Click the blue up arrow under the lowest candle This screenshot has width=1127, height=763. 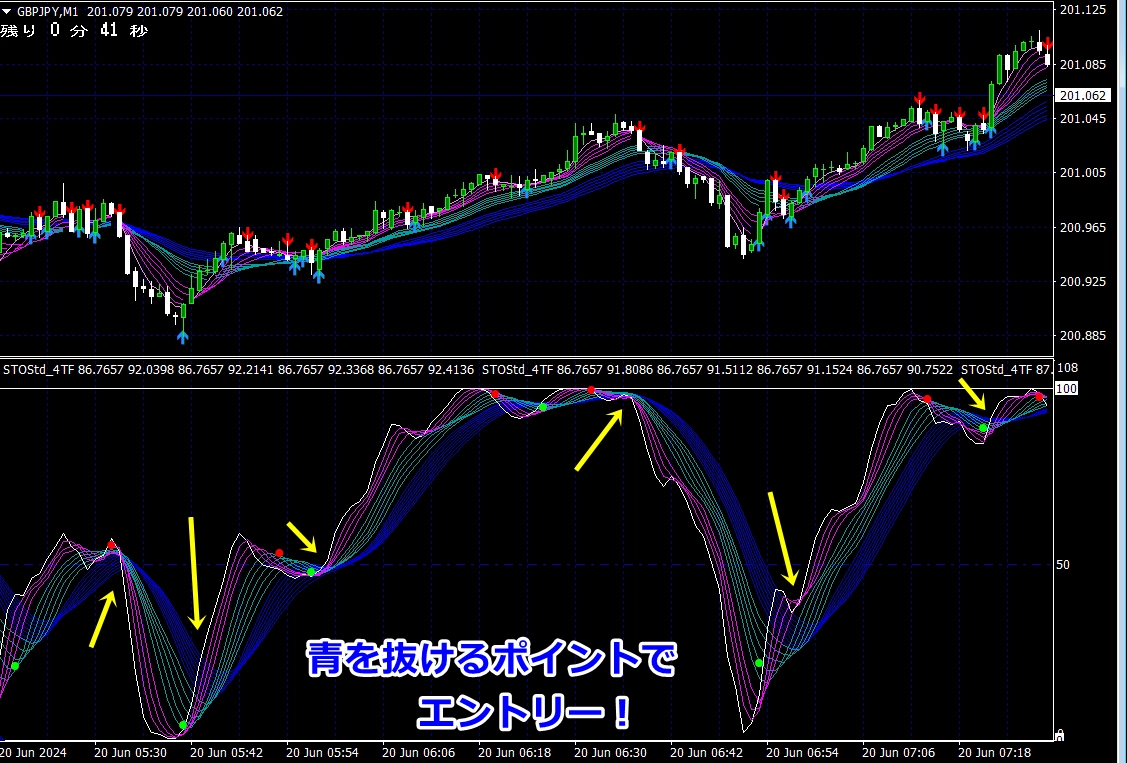(x=182, y=336)
